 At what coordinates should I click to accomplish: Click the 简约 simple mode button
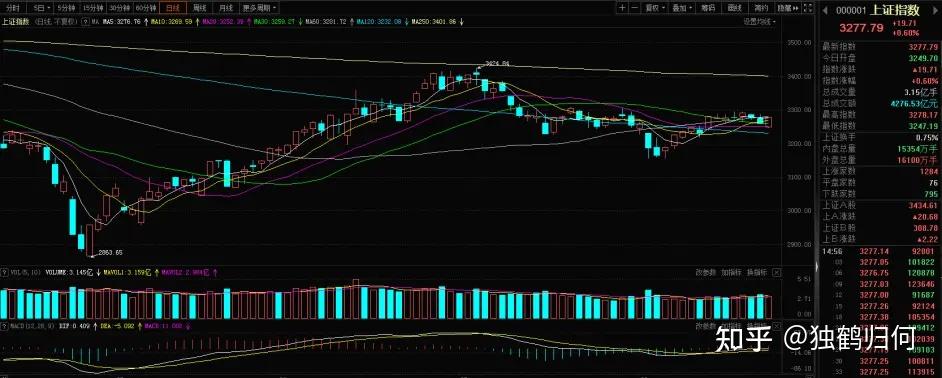[x=761, y=8]
